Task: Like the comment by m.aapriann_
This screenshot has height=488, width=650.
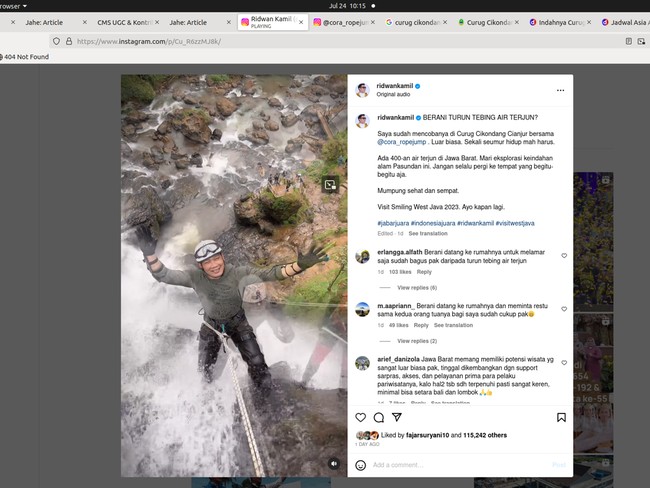Action: pyautogui.click(x=564, y=309)
